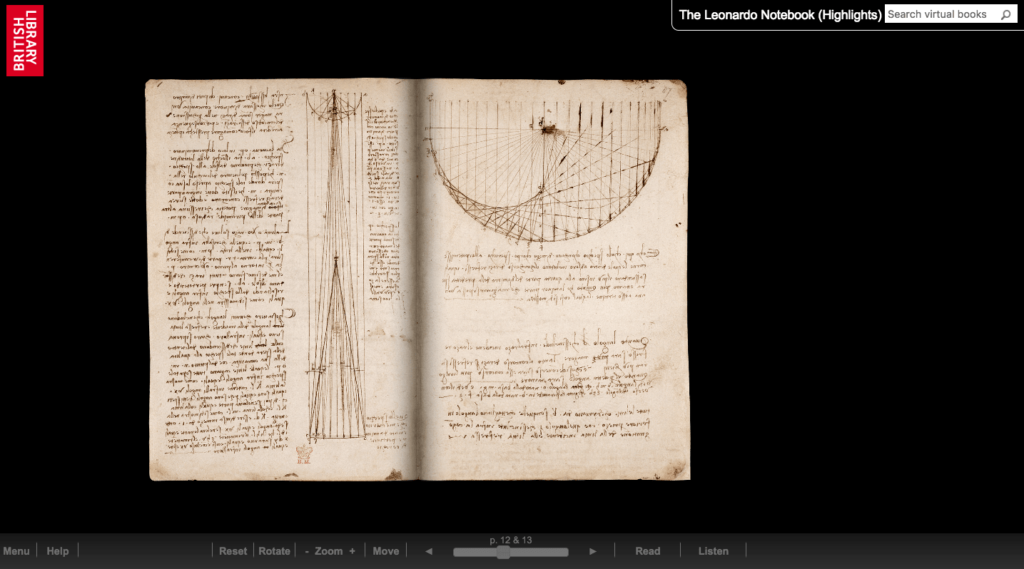The width and height of the screenshot is (1024, 569).
Task: Activate the Move tool
Action: [x=386, y=551]
